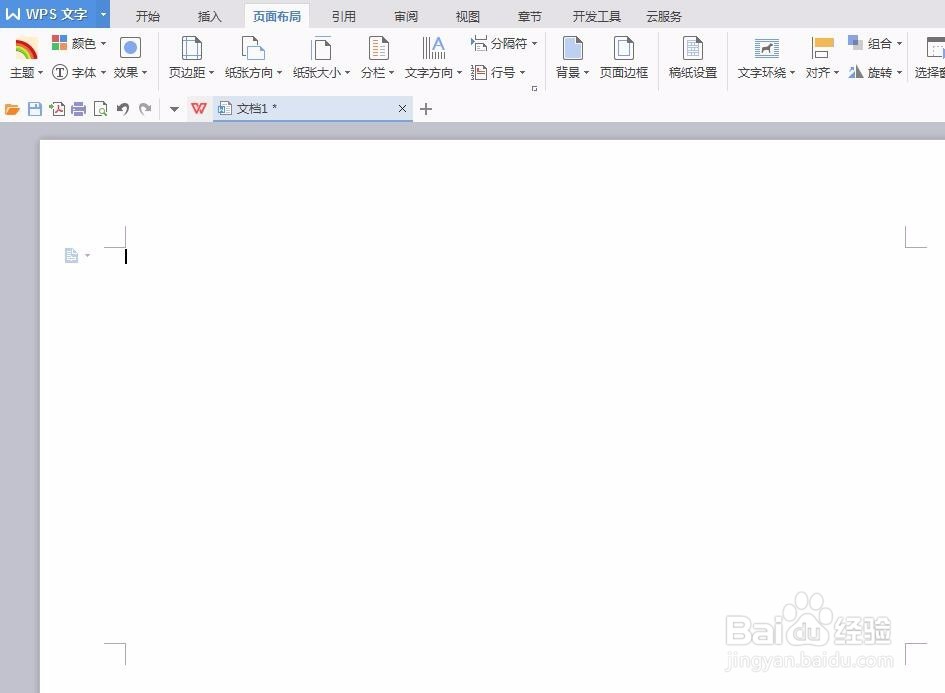The width and height of the screenshot is (945, 693).
Task: Open the WPS 文字 application menu
Action: click(48, 14)
